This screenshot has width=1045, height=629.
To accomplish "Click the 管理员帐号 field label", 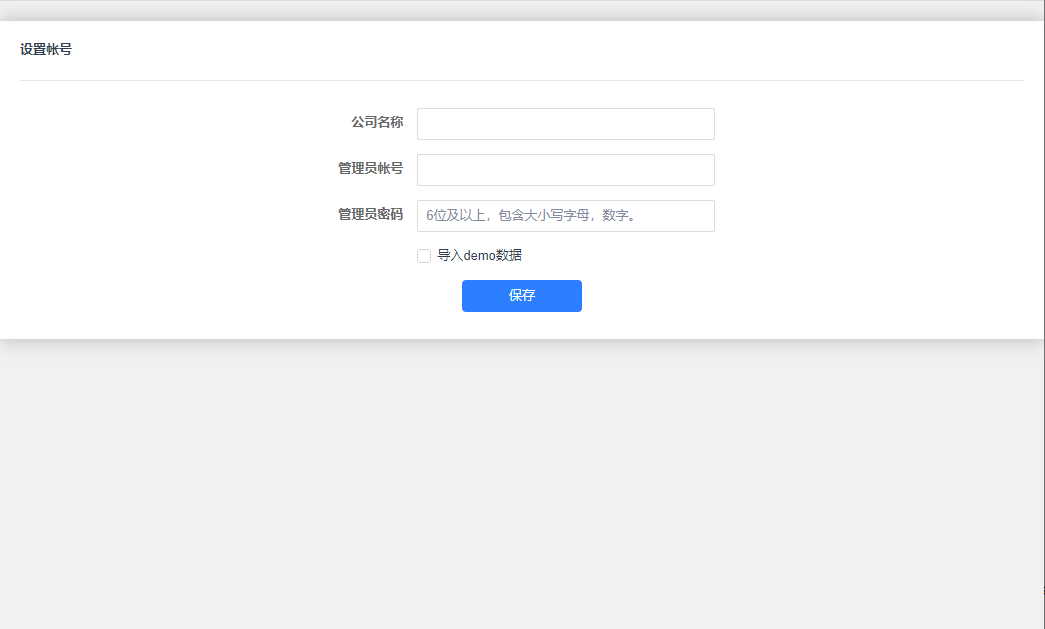I will [370, 168].
